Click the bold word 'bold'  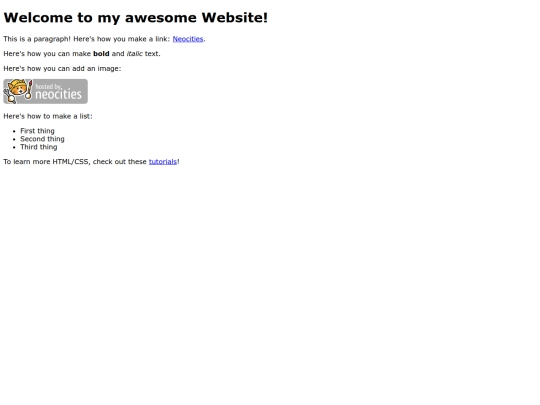click(x=101, y=54)
